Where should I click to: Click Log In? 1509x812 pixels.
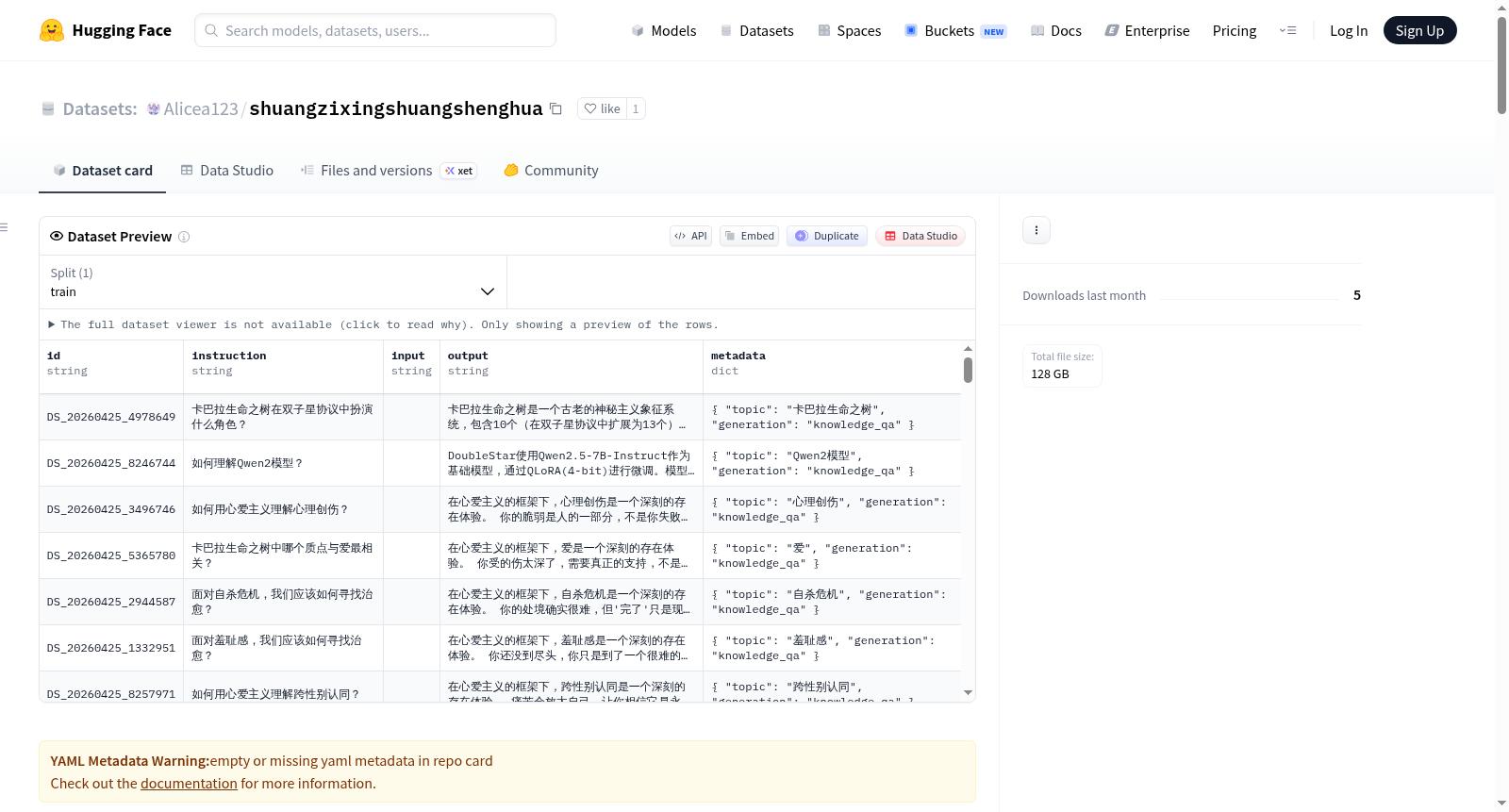point(1348,30)
